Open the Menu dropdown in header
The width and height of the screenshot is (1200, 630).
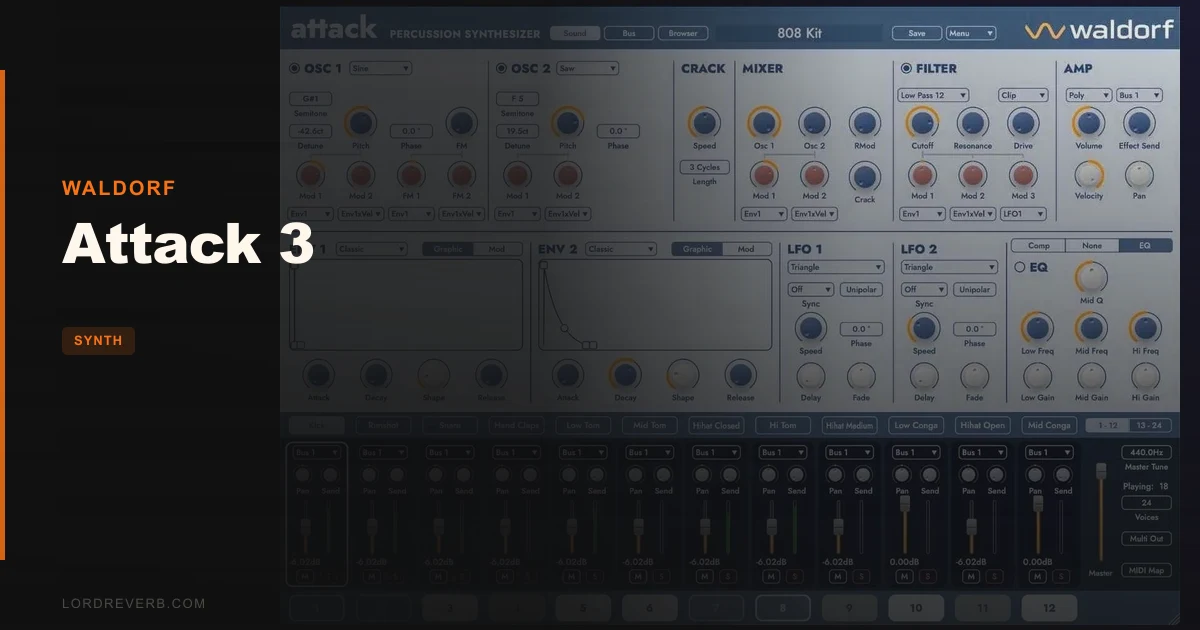pos(971,33)
